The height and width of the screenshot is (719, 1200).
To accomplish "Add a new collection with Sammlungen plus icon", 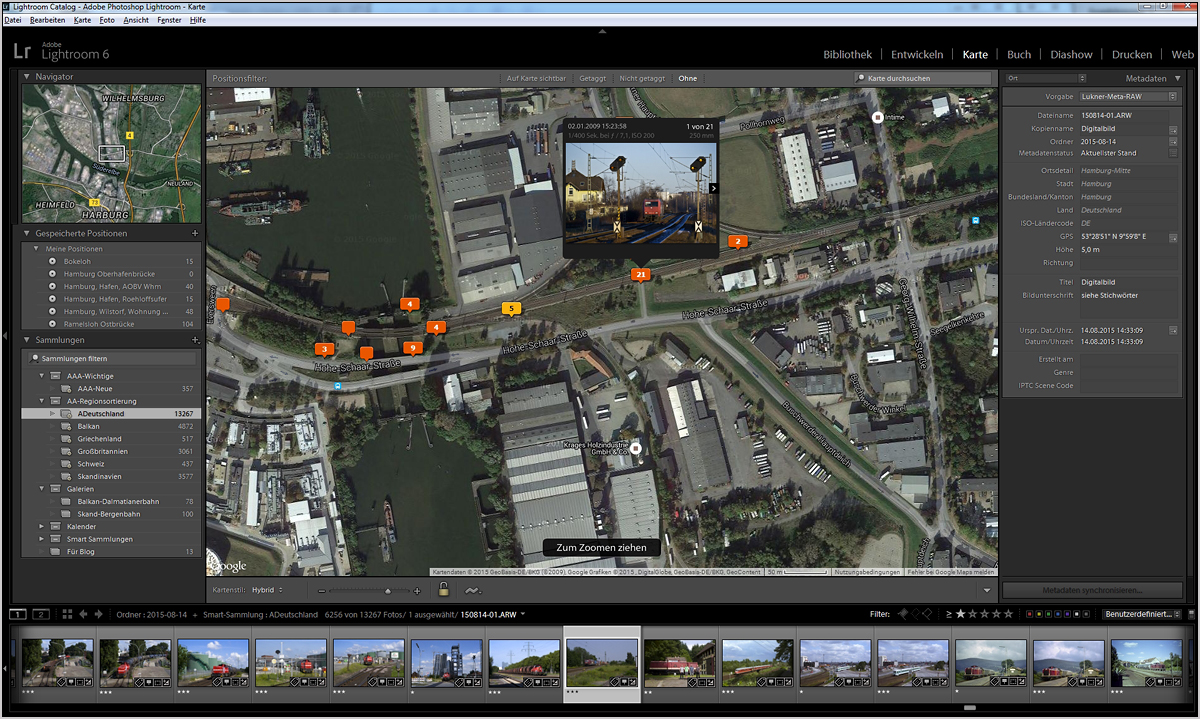I will tap(195, 340).
